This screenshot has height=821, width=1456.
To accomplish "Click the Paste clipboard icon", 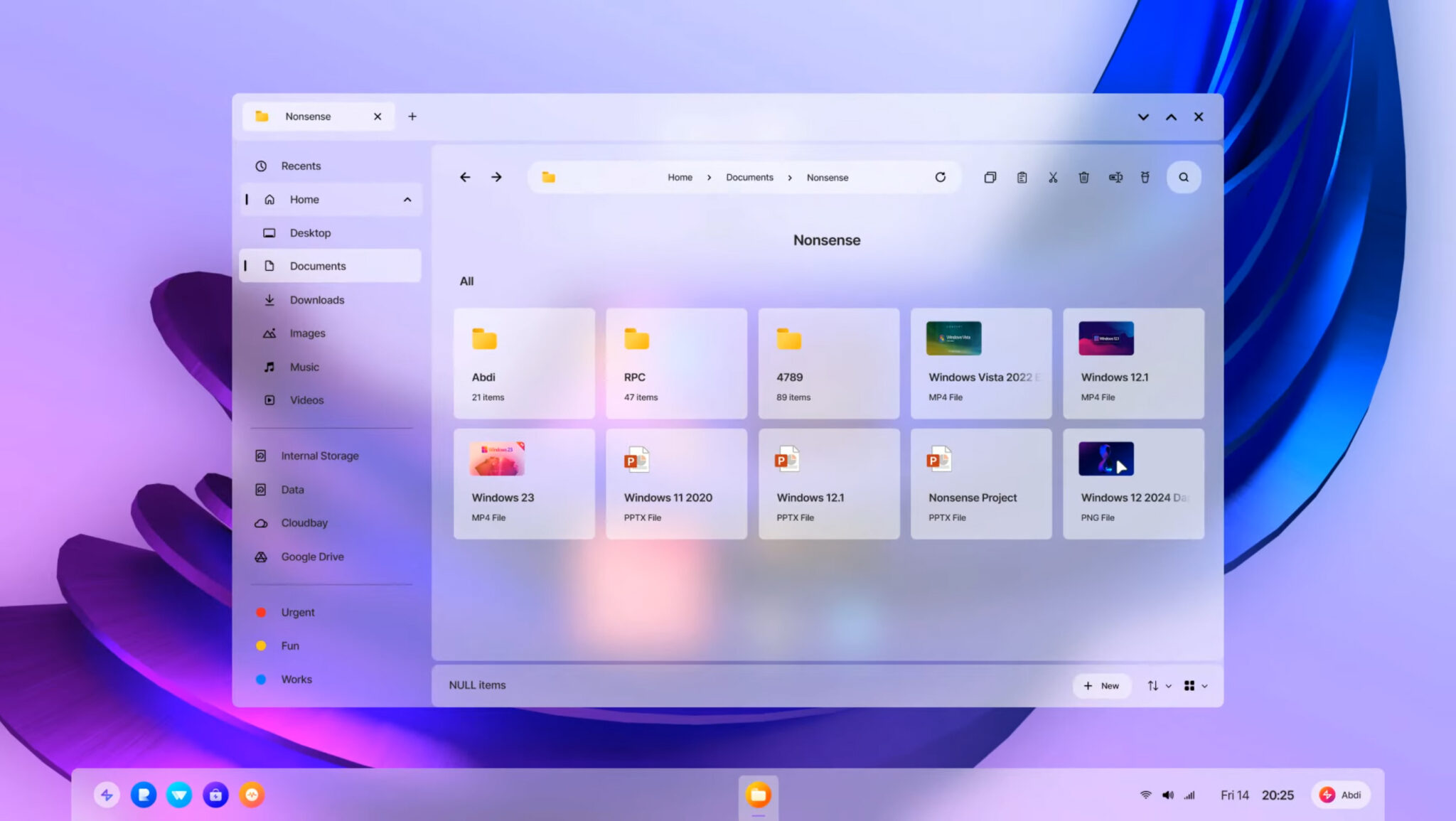I will 1022,177.
